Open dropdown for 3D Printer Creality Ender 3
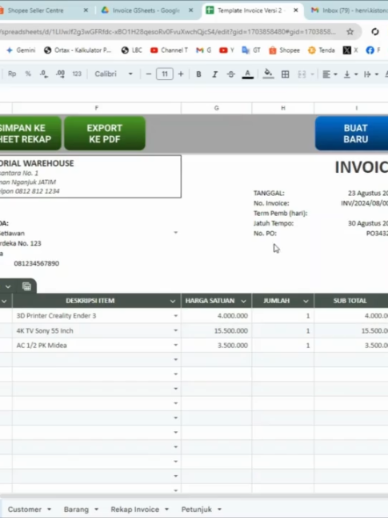The width and height of the screenshot is (388, 518). coord(176,316)
